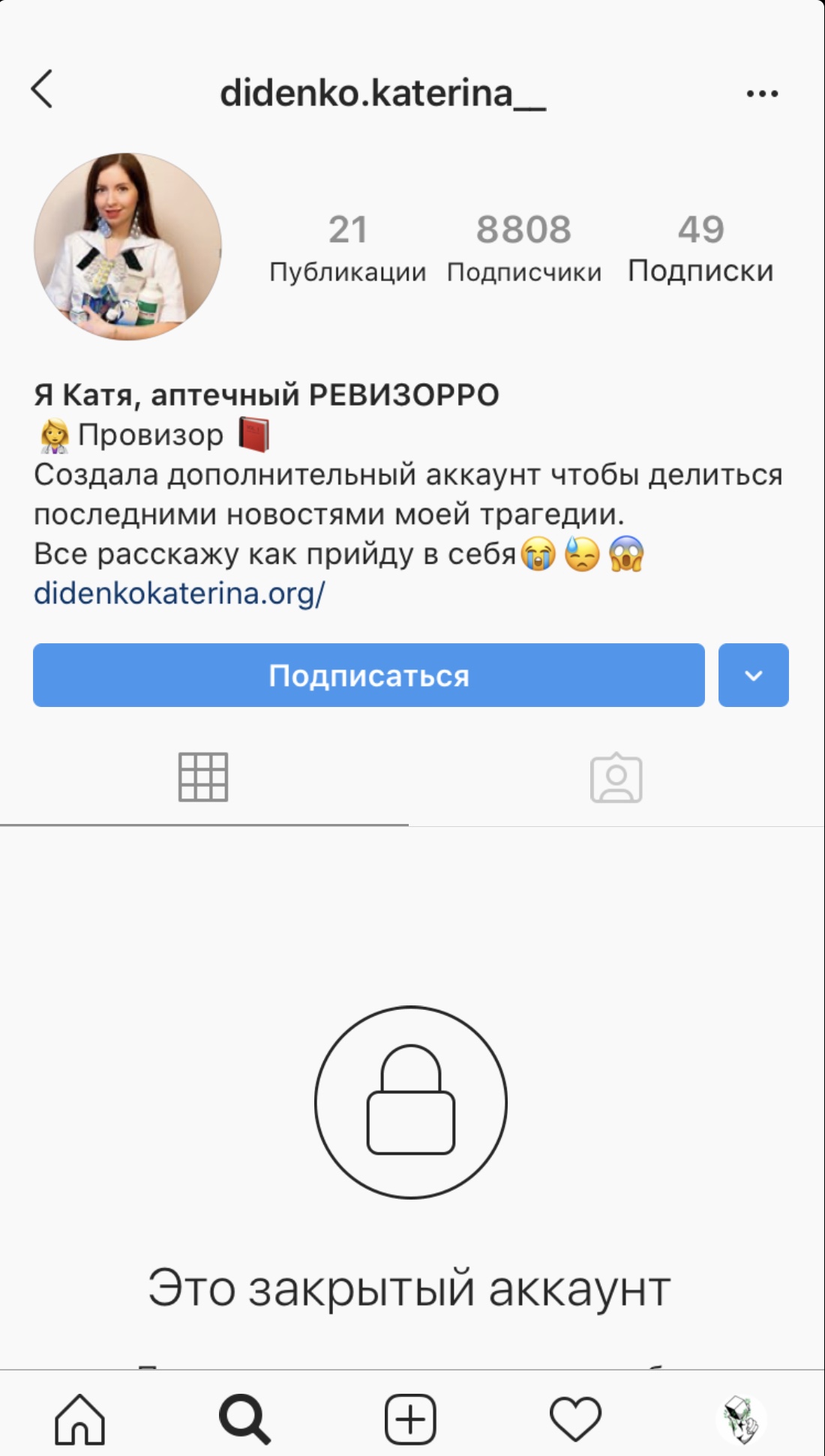825x1456 pixels.
Task: Click the Подписаться follow button
Action: tap(369, 675)
